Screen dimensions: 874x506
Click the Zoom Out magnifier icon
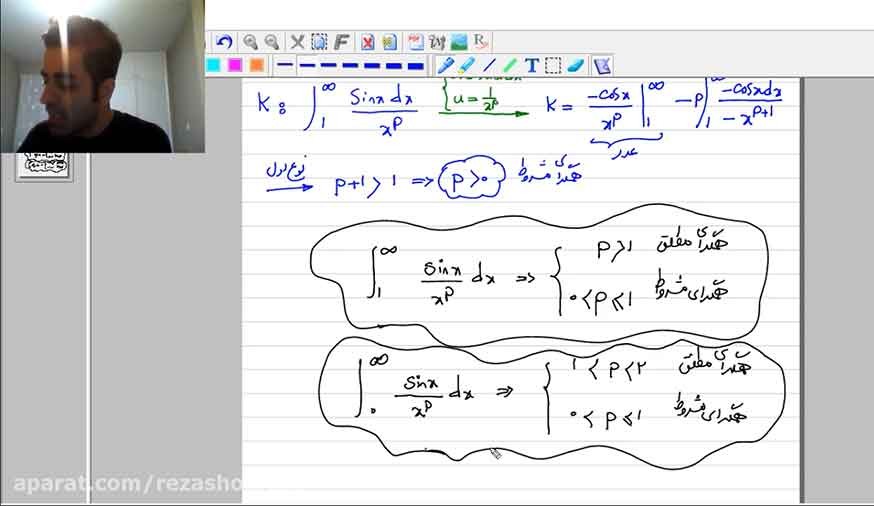tap(271, 42)
